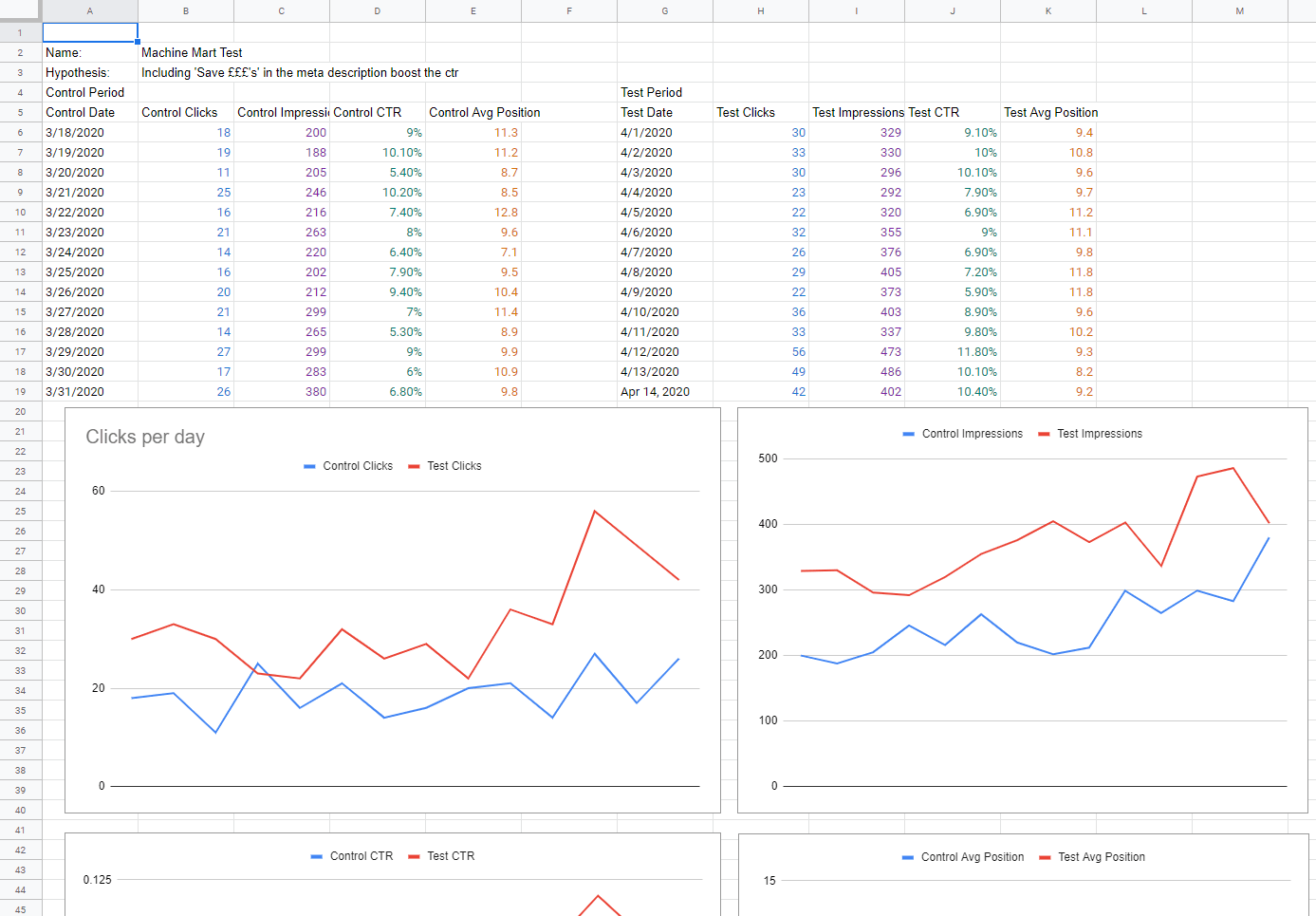Select the Hypothesis description text cell
Screen dimensions: 1316x916
(300, 73)
